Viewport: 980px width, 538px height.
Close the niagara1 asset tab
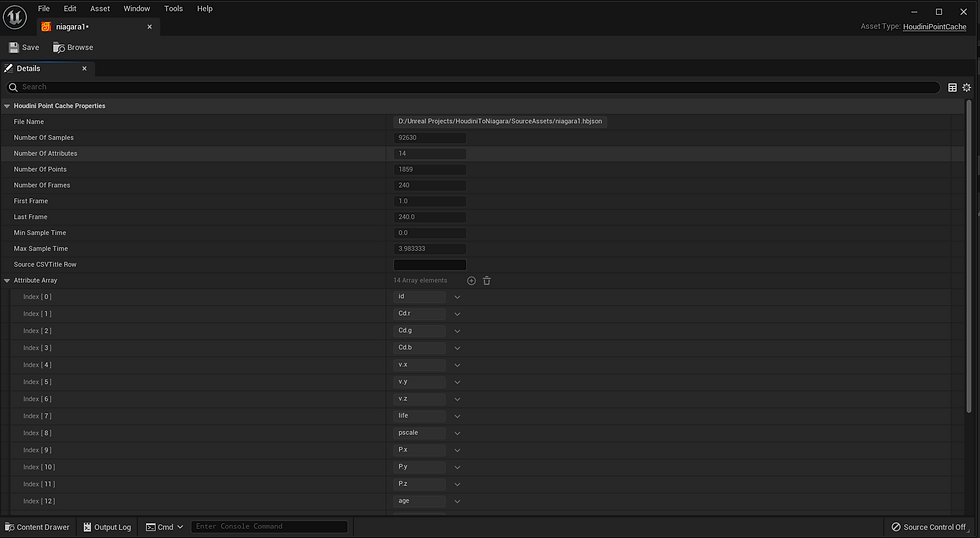pos(149,27)
